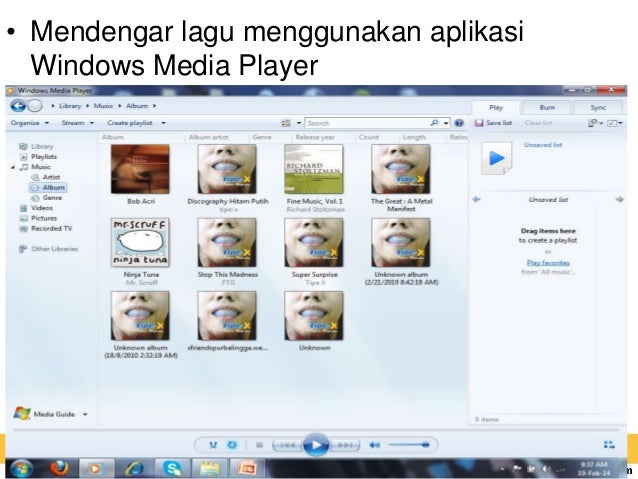Image resolution: width=638 pixels, height=479 pixels.
Task: Select the Fine Music, Vol. 1 album cover
Action: pos(314,169)
